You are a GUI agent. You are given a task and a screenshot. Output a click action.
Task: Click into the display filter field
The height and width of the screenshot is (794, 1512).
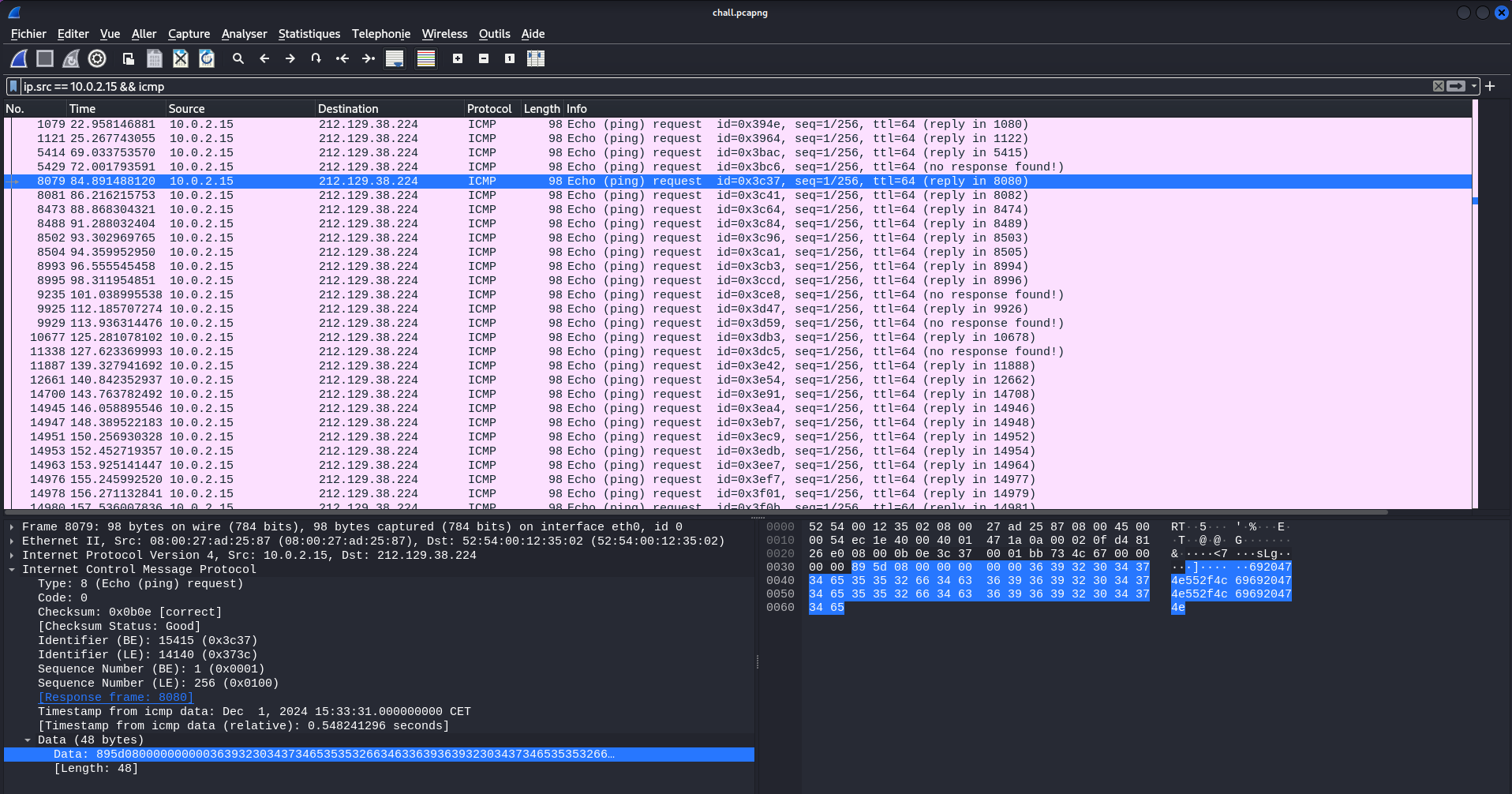[x=724, y=86]
